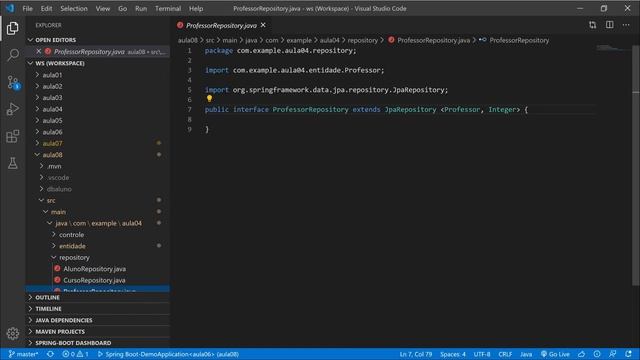
Task: Click the VS Code logo icon
Action: [x=10, y=8]
